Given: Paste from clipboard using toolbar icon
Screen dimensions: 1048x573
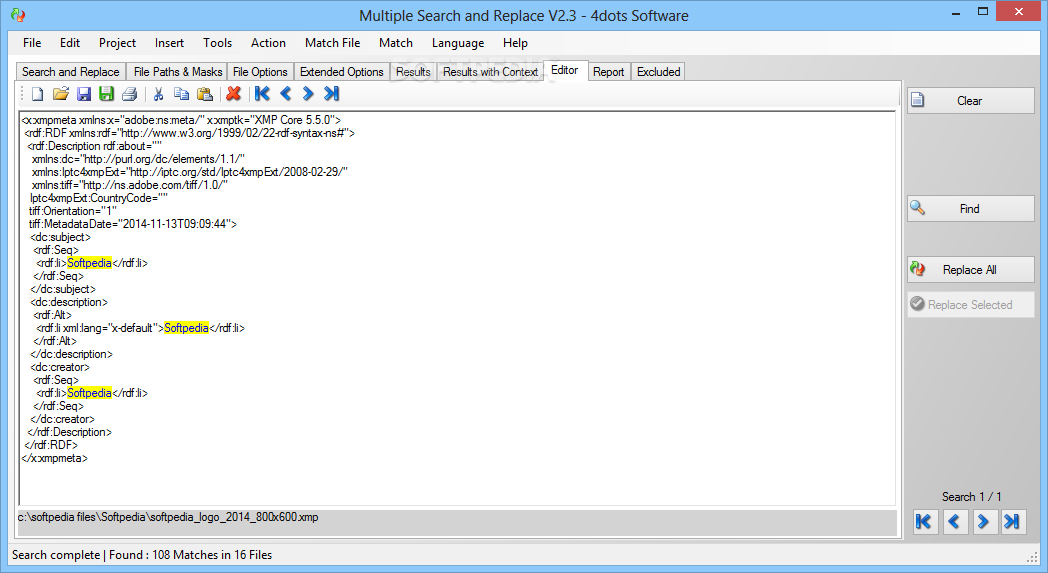Looking at the screenshot, I should [205, 94].
